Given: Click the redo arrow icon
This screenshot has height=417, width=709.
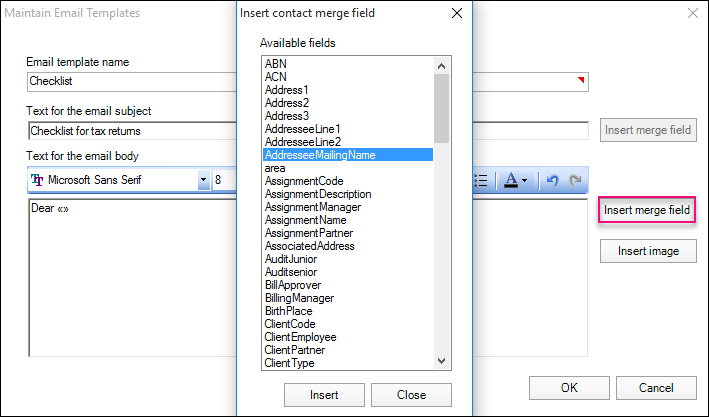Looking at the screenshot, I should [x=574, y=180].
